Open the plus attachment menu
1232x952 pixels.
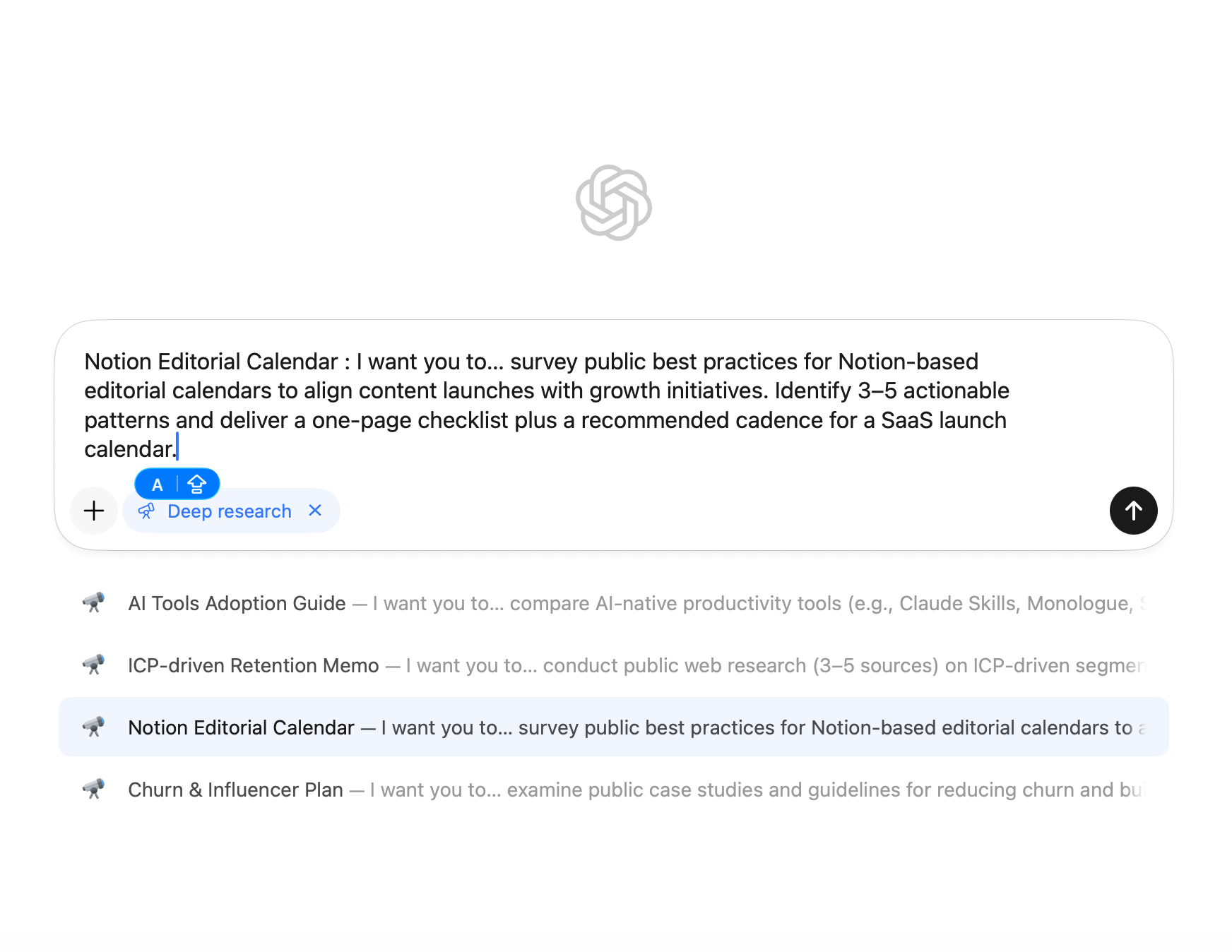94,511
